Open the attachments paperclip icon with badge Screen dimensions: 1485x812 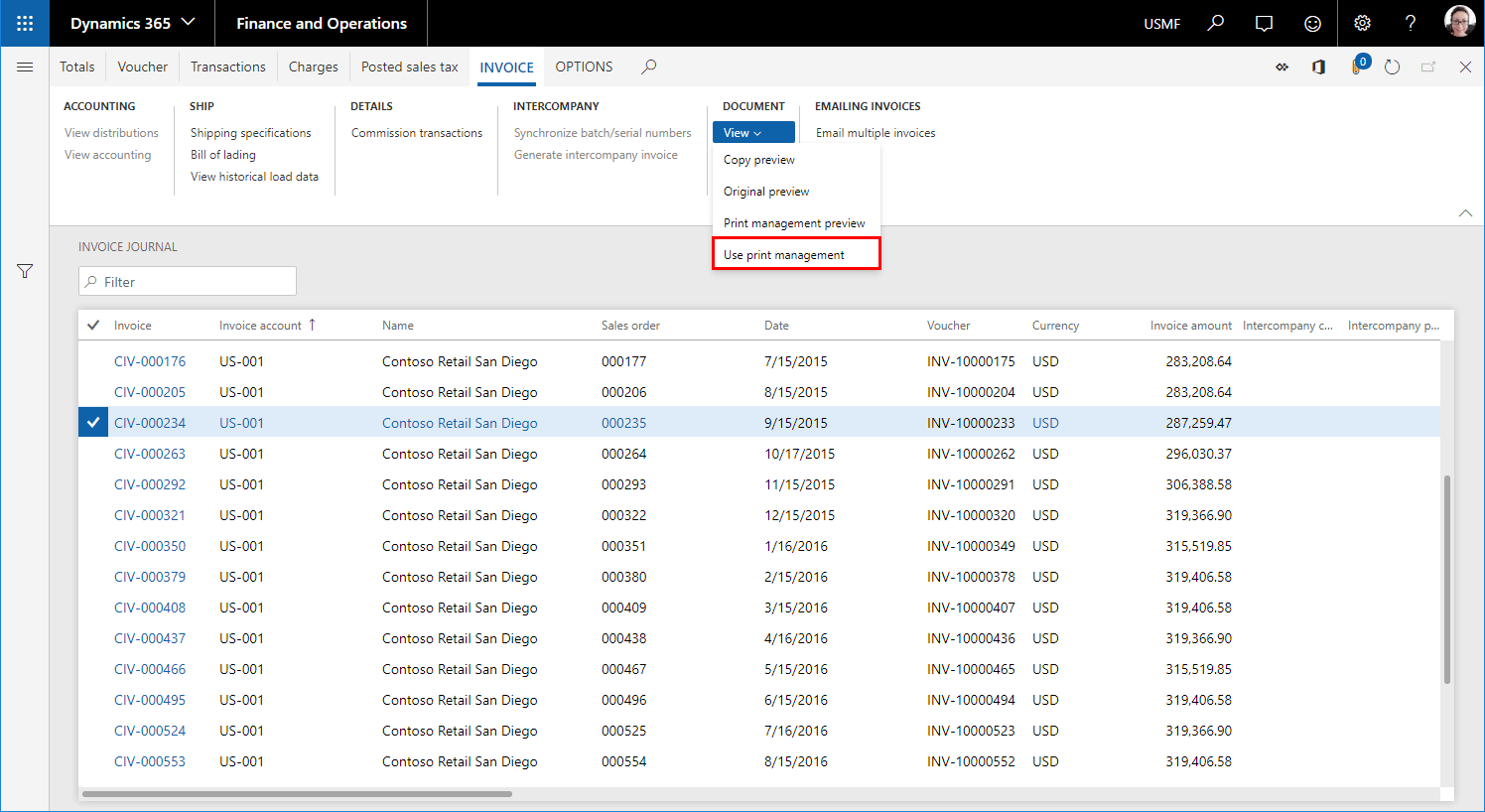pyautogui.click(x=1358, y=66)
